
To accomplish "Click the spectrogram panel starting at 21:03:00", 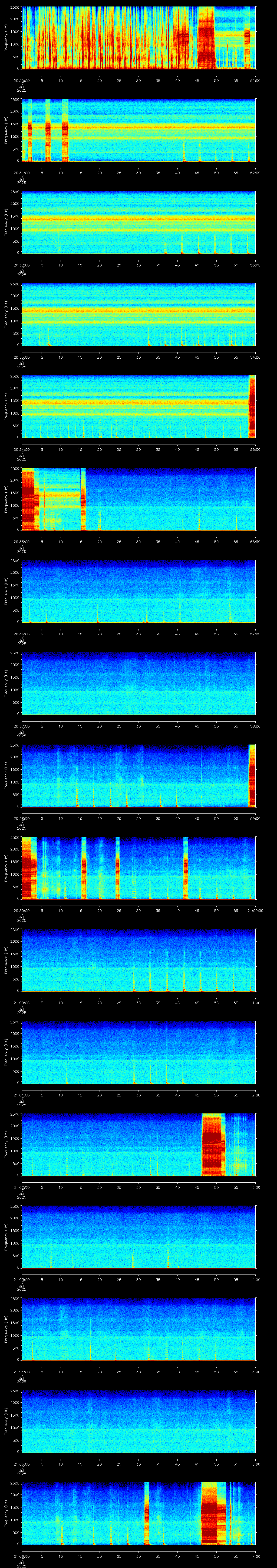I will pos(138,1237).
